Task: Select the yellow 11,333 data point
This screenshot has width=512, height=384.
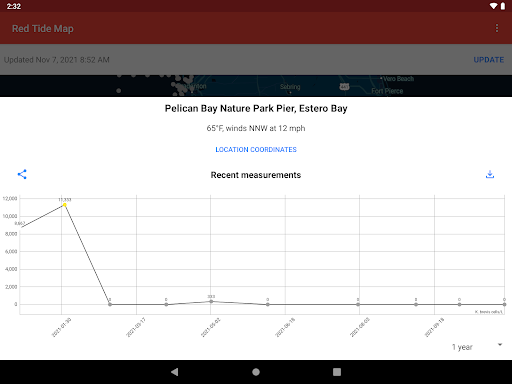Action: [x=65, y=205]
